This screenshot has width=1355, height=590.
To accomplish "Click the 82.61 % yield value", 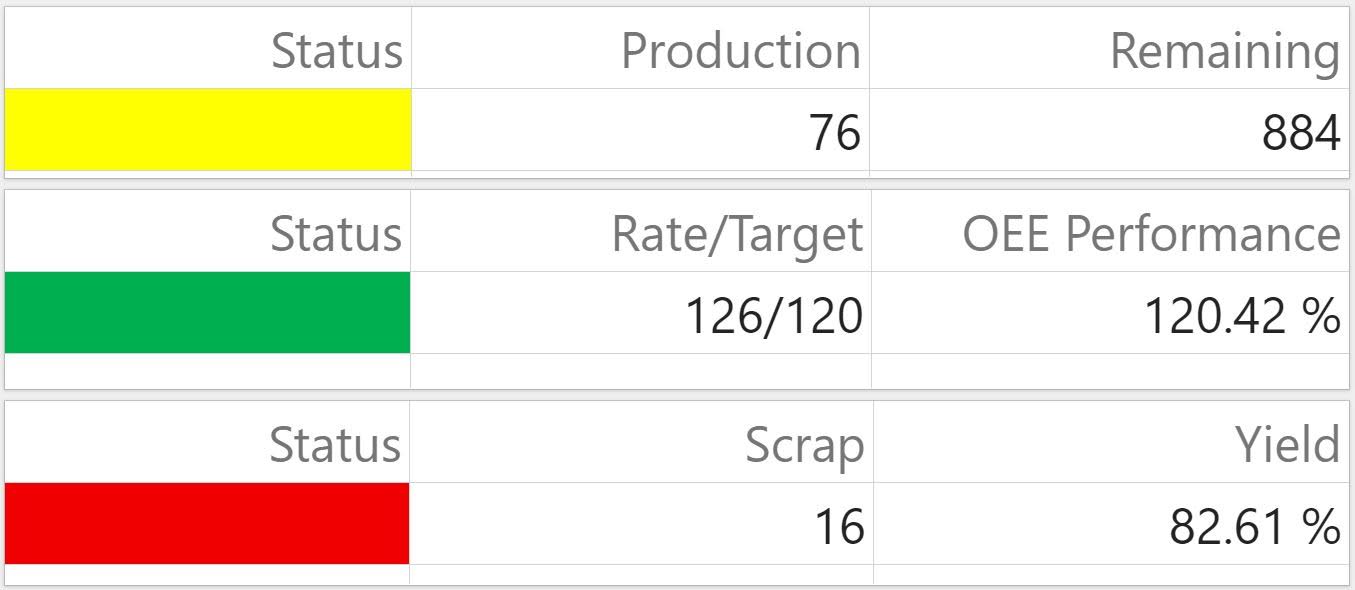I will click(1254, 526).
